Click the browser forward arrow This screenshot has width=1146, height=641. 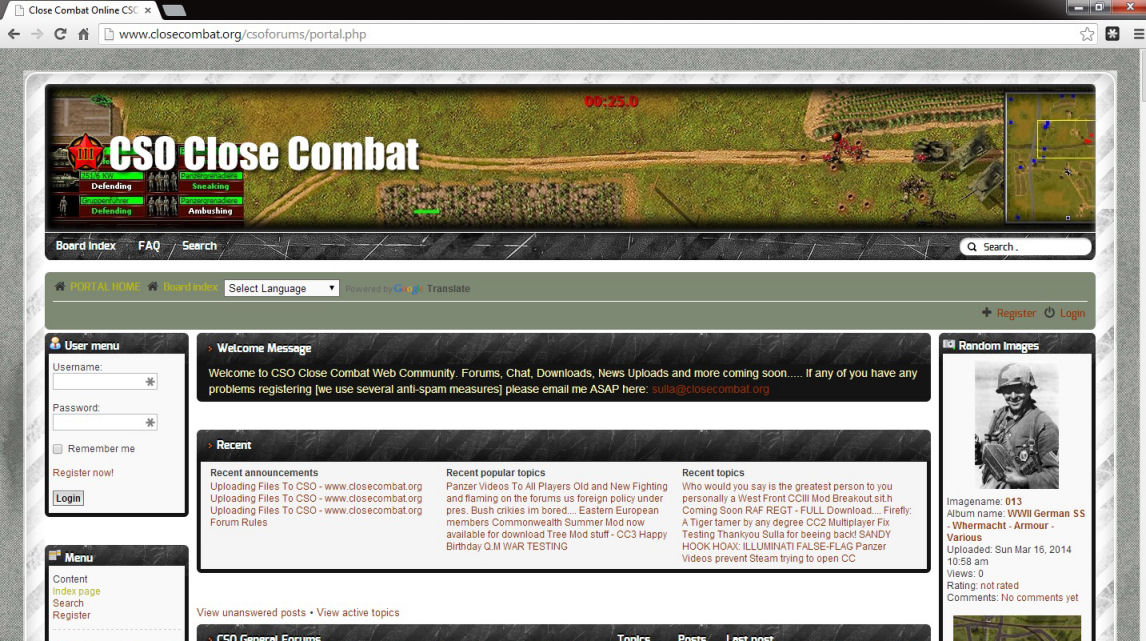click(37, 34)
